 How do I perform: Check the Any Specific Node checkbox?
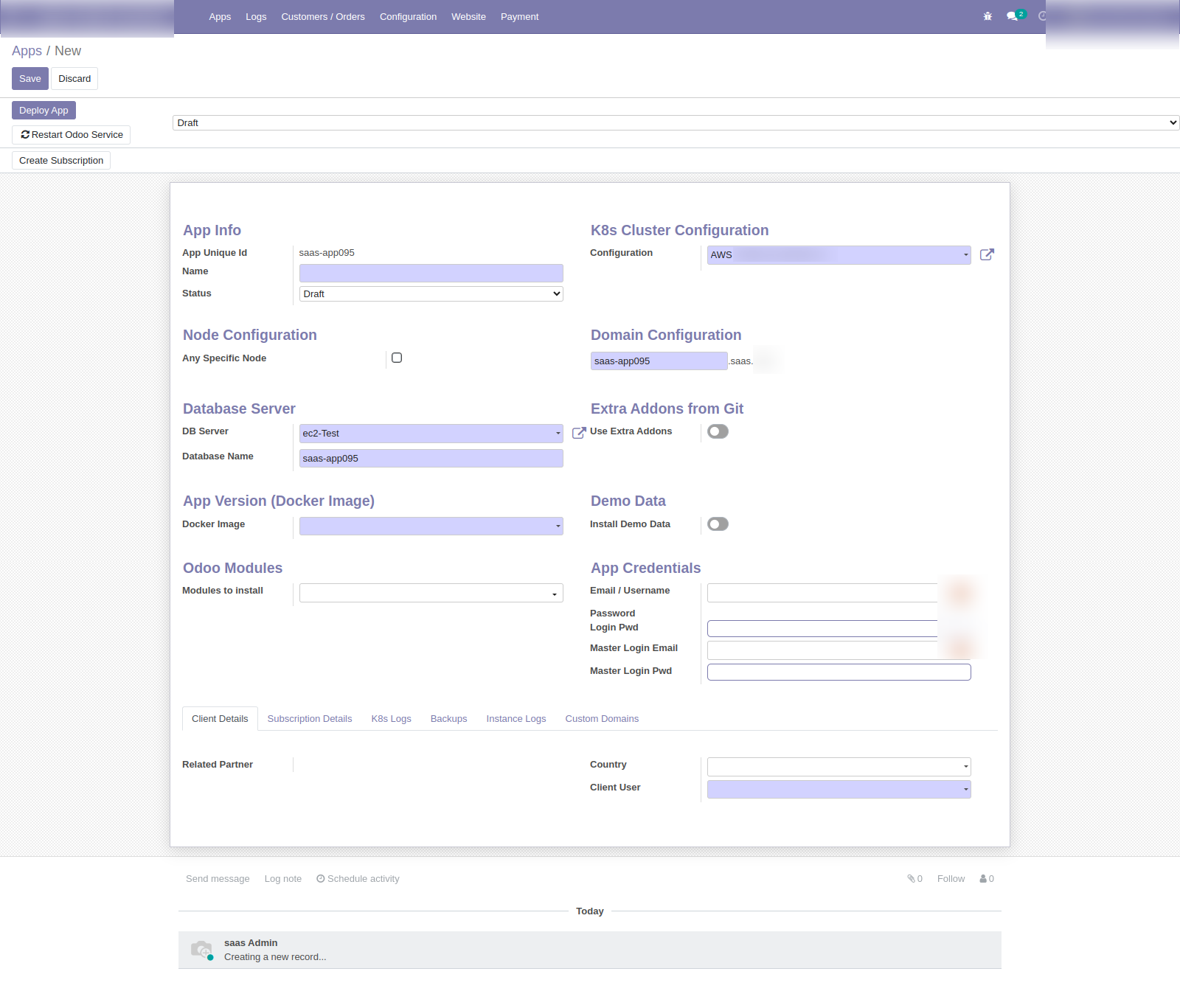397,358
